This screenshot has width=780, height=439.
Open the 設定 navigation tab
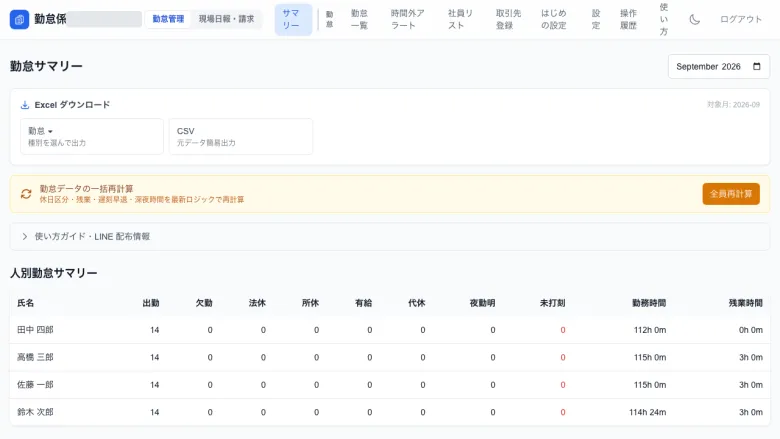pyautogui.click(x=596, y=19)
